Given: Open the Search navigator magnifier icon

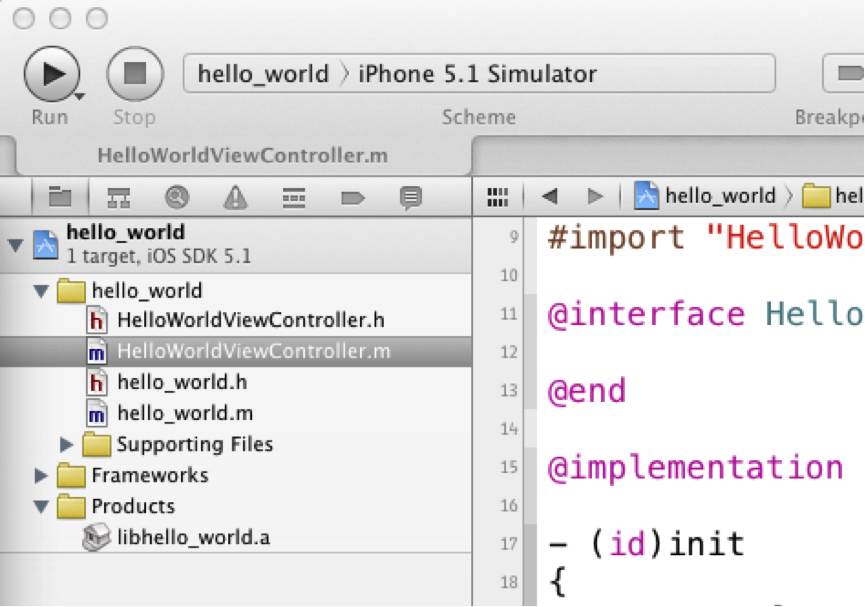Looking at the screenshot, I should (177, 197).
